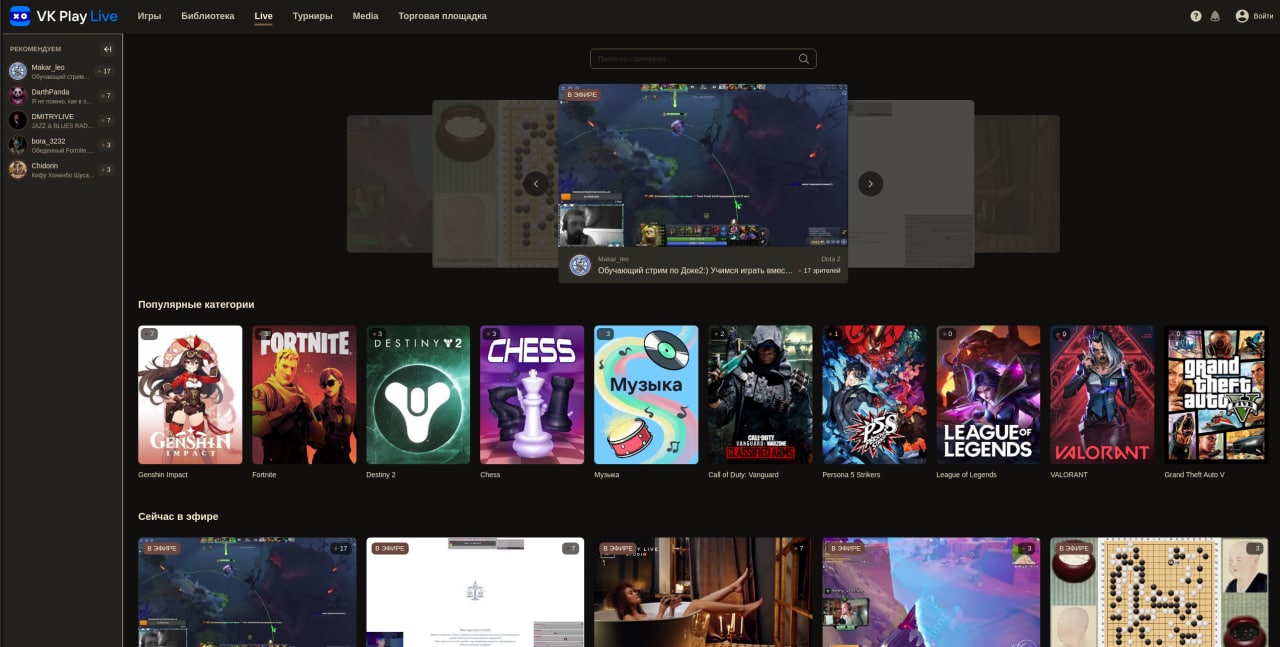Open the Chess category cover
The height and width of the screenshot is (647, 1280).
click(x=532, y=394)
